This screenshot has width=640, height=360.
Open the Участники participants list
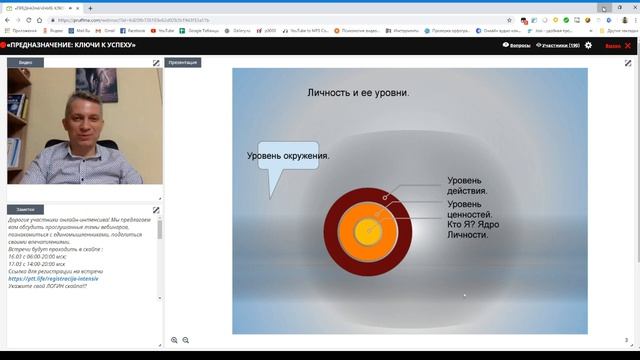pyautogui.click(x=558, y=45)
